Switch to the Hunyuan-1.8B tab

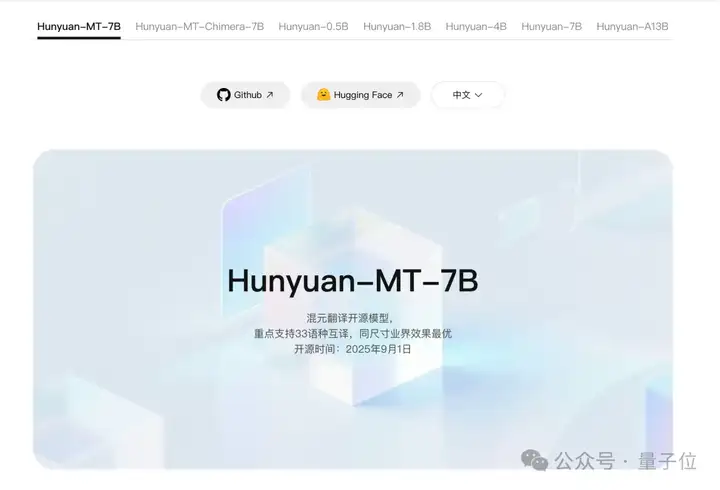[x=397, y=27]
